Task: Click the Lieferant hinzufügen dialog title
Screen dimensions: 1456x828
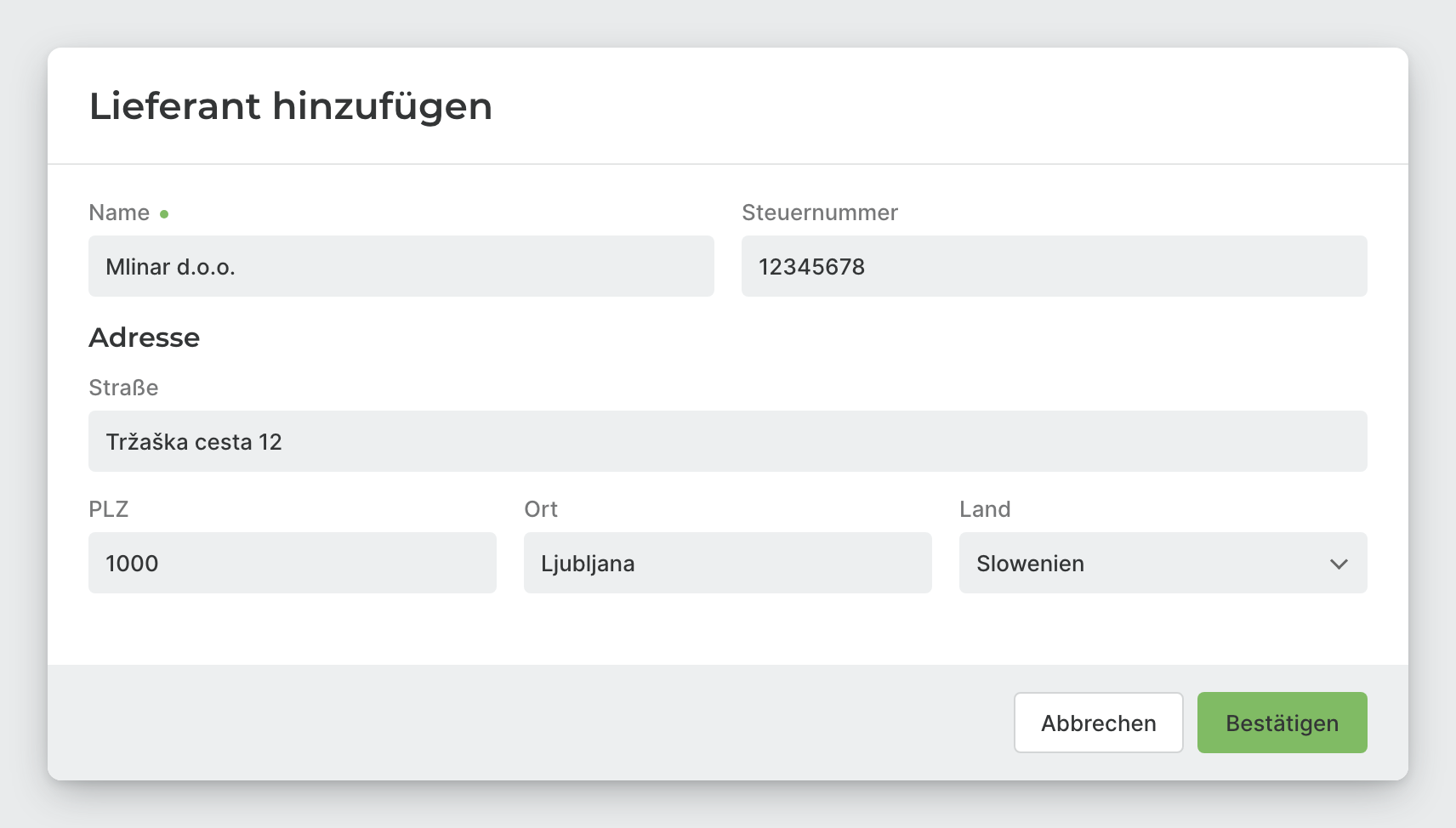Action: [291, 106]
